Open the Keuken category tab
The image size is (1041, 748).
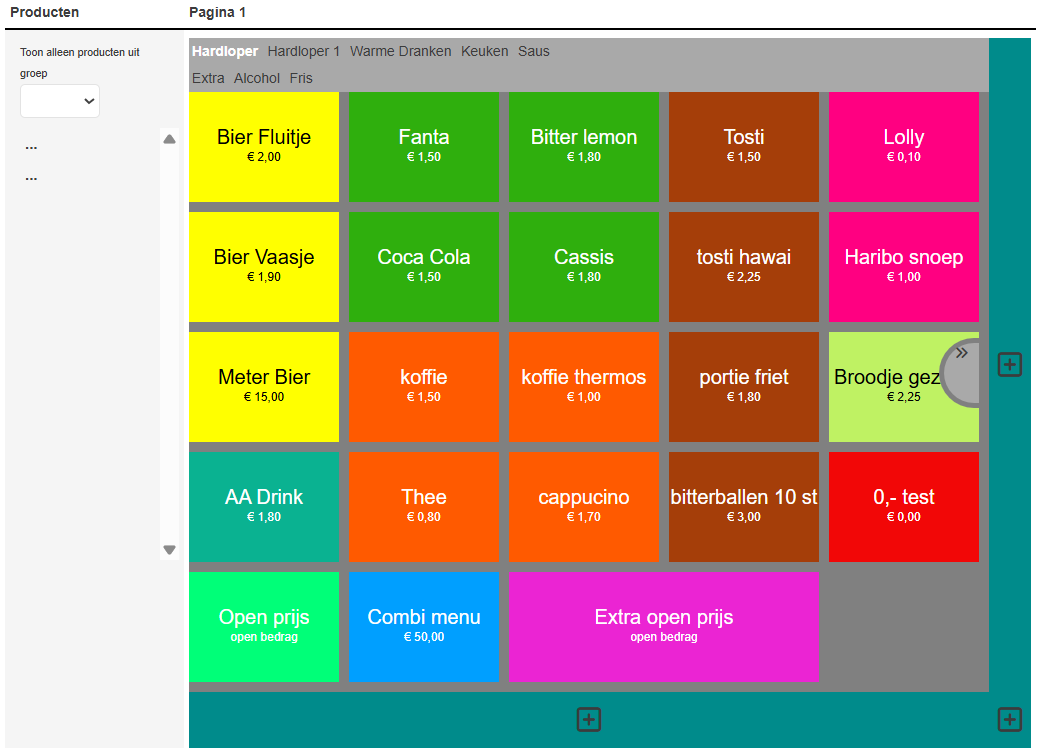tap(484, 51)
